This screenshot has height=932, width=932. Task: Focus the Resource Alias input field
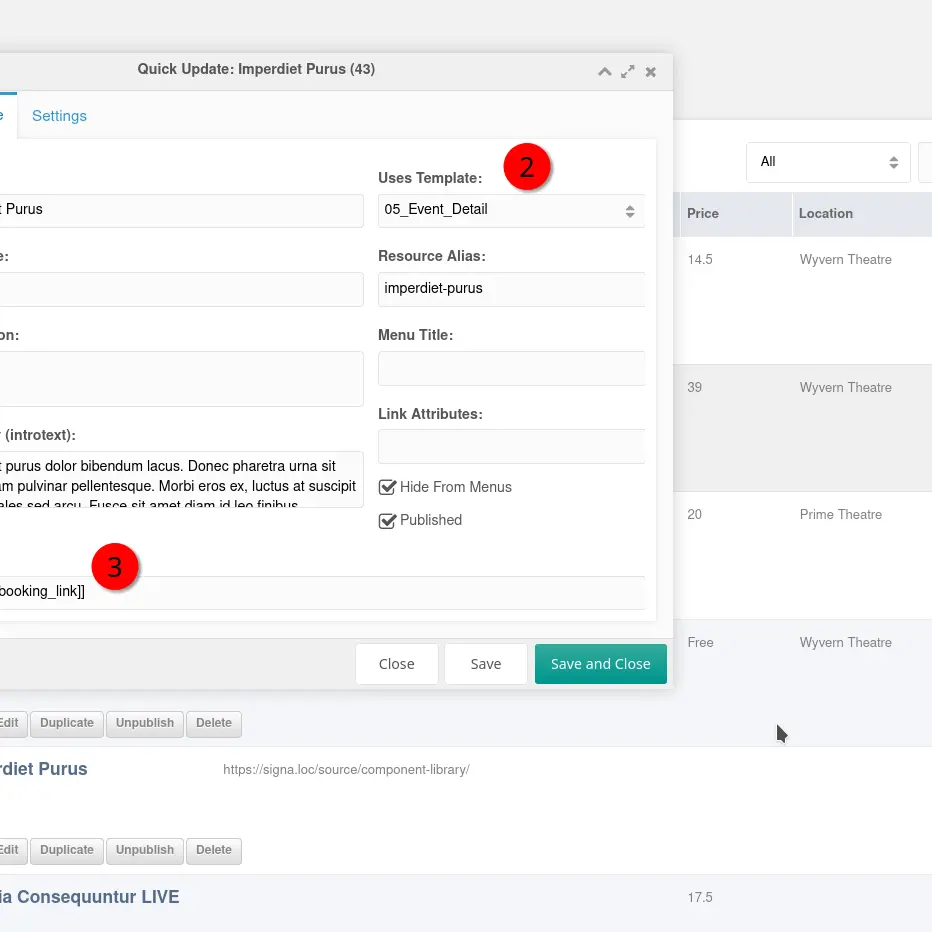[x=510, y=289]
